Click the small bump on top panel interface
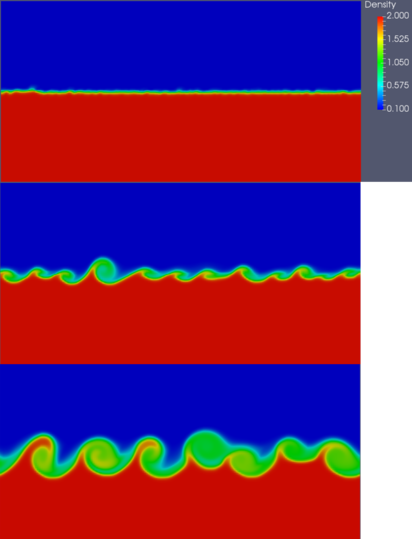The image size is (412, 539). click(x=32, y=90)
